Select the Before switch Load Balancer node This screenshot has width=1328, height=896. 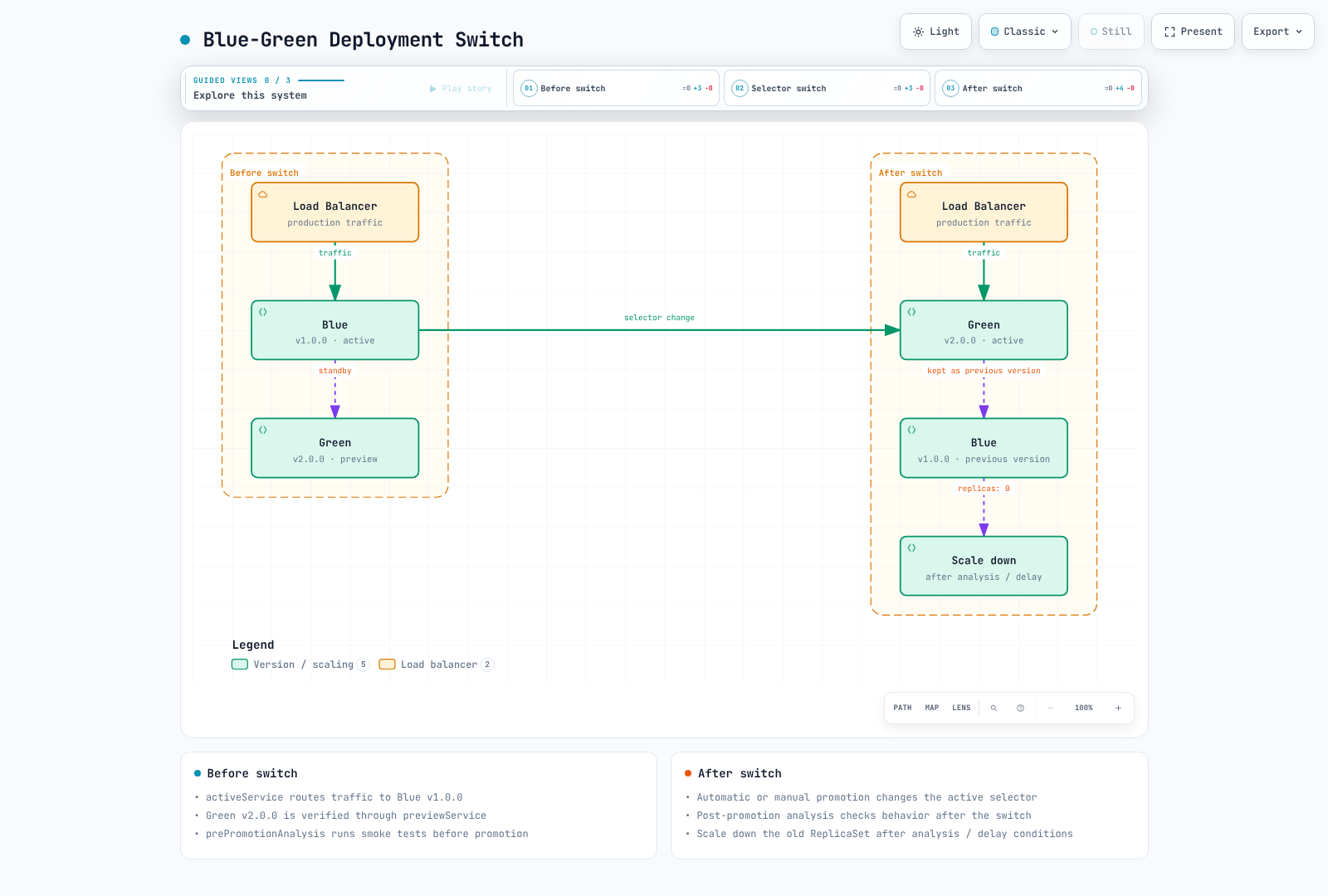tap(335, 212)
